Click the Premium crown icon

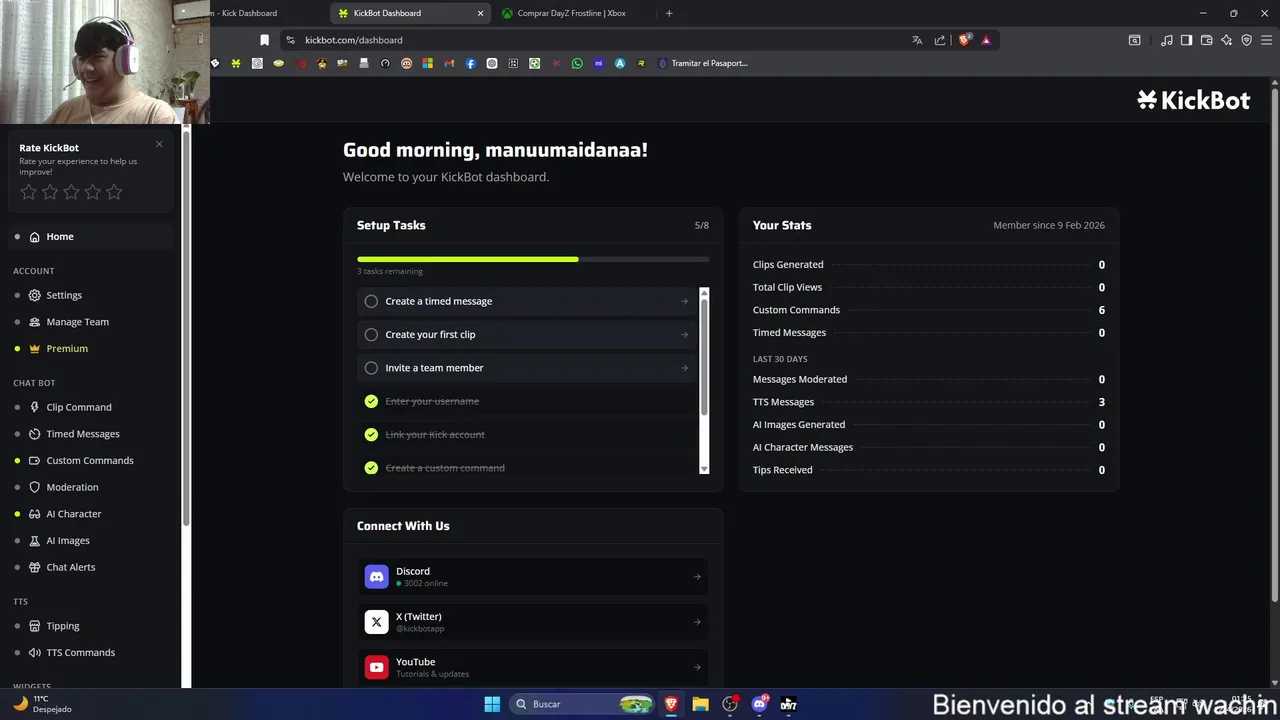(x=35, y=348)
